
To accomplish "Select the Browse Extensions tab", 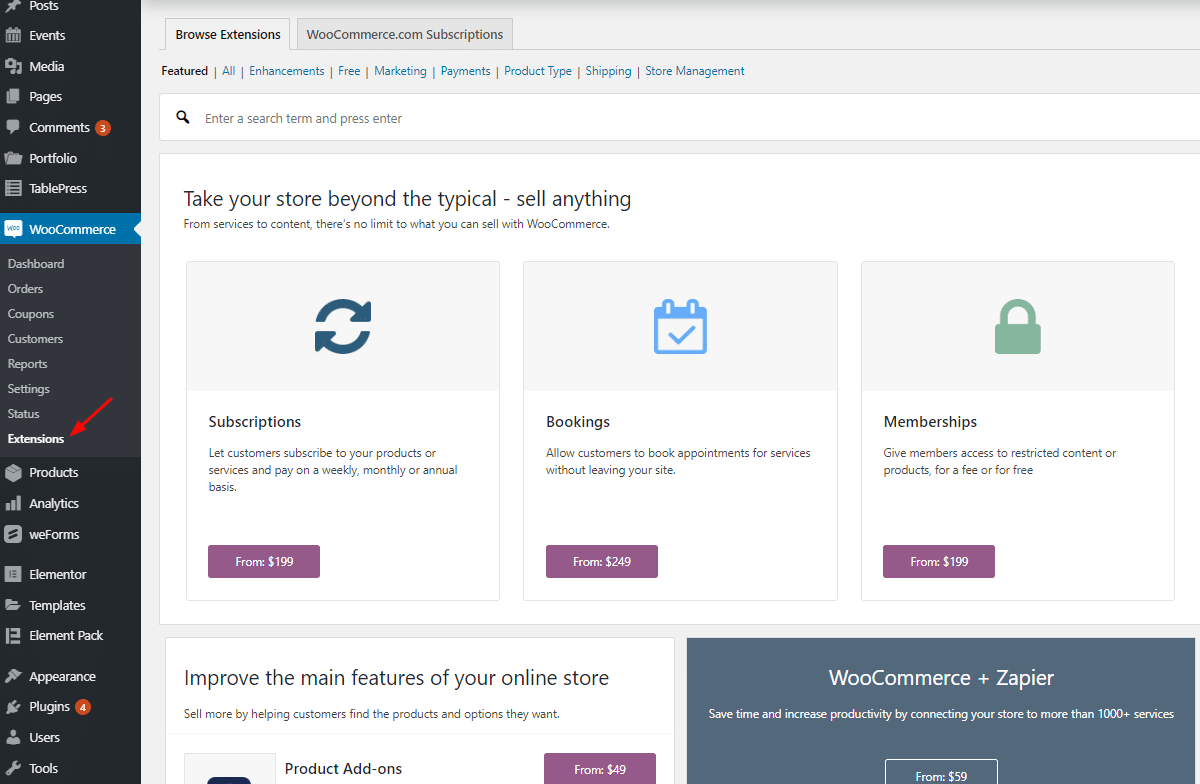I will click(x=228, y=34).
